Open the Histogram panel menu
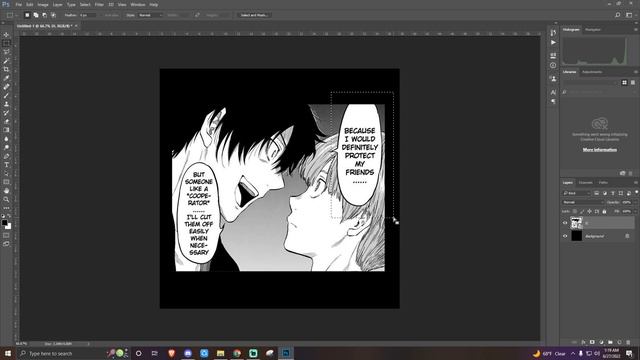The image size is (640, 360). pyautogui.click(x=636, y=29)
